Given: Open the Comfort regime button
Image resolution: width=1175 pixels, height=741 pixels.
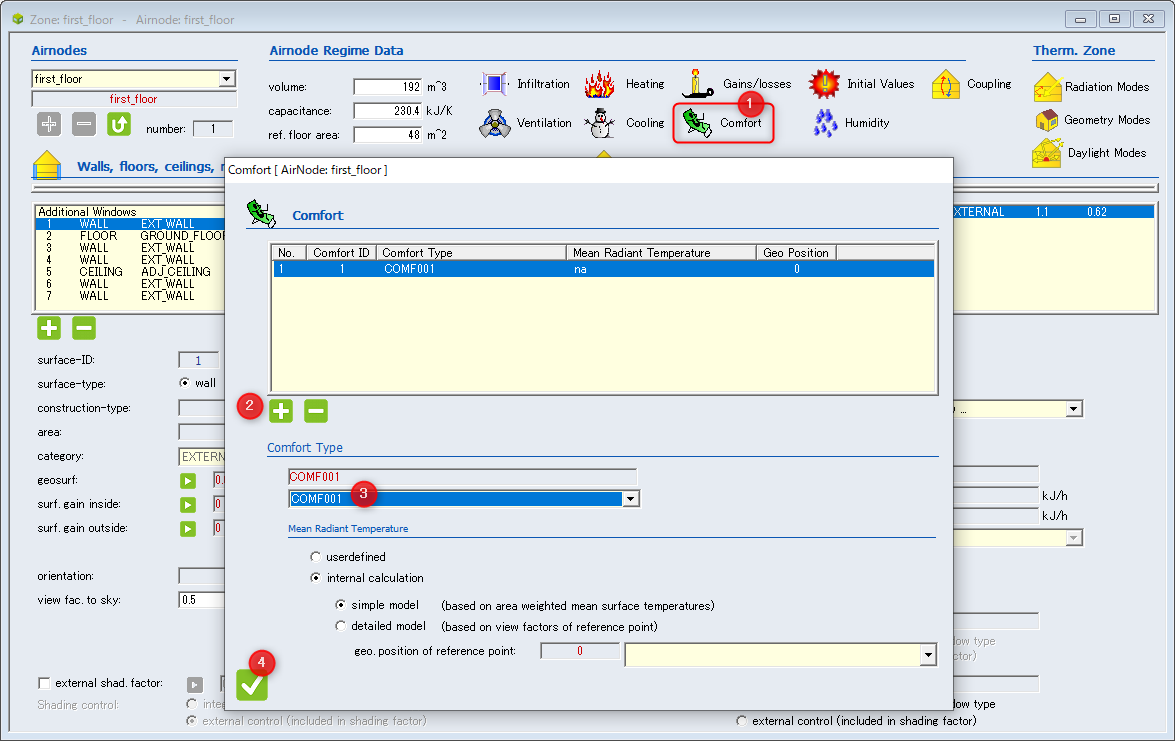Looking at the screenshot, I should click(x=723, y=123).
